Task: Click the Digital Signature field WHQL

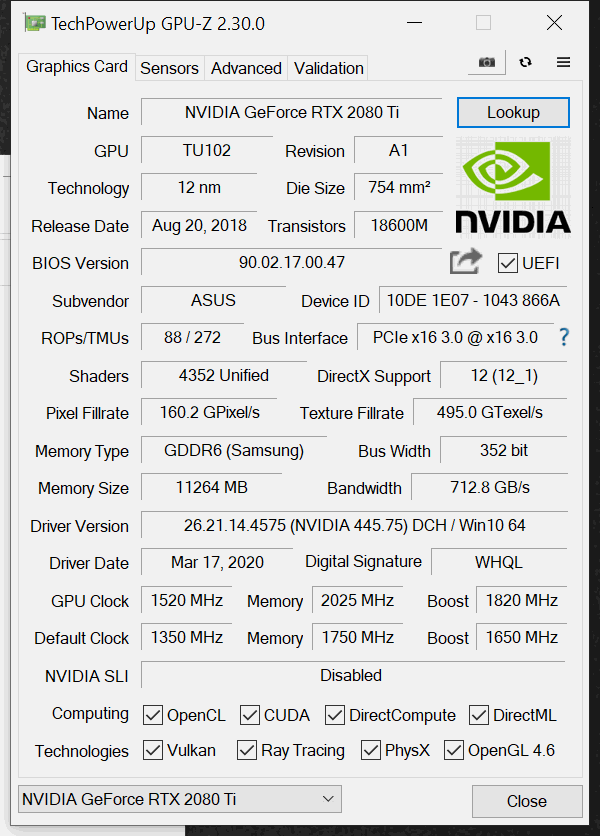Action: tap(499, 562)
